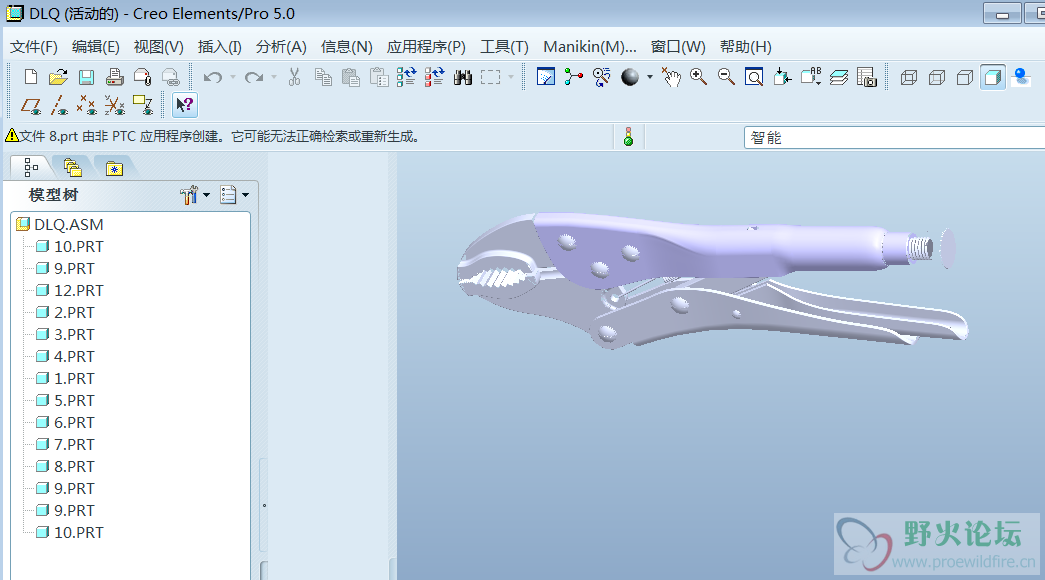The image size is (1045, 580).
Task: Click the regeneration status traffic light icon
Action: click(x=628, y=137)
